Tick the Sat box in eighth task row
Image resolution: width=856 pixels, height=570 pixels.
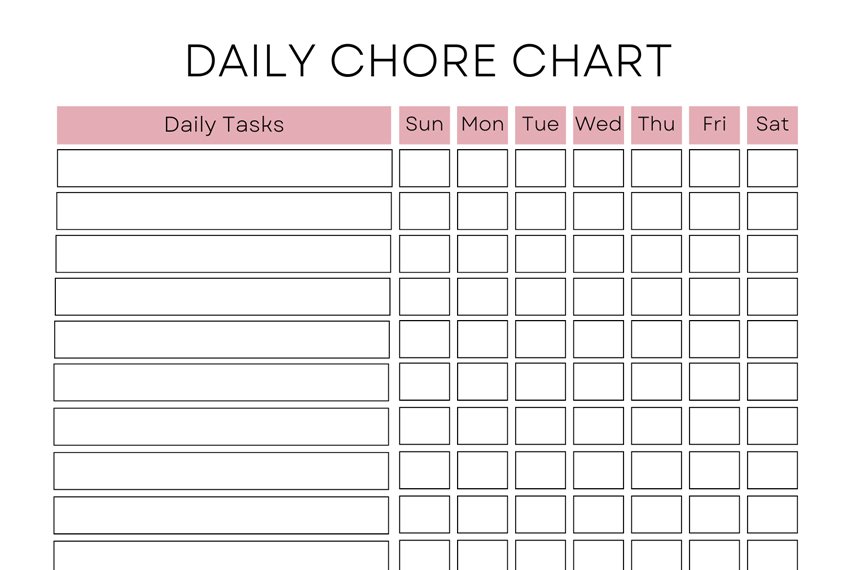(772, 470)
